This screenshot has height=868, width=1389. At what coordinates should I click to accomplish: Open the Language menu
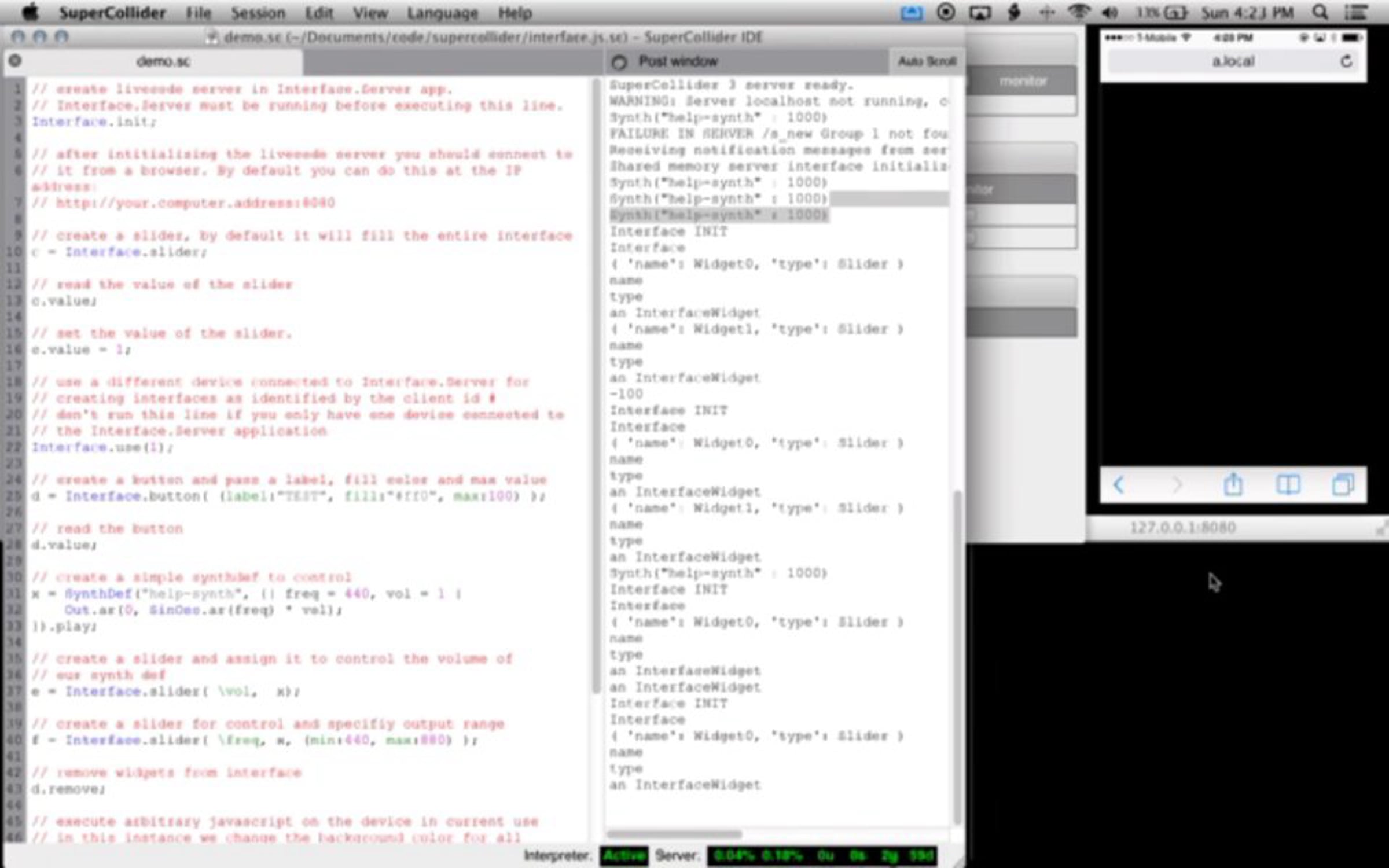click(442, 13)
